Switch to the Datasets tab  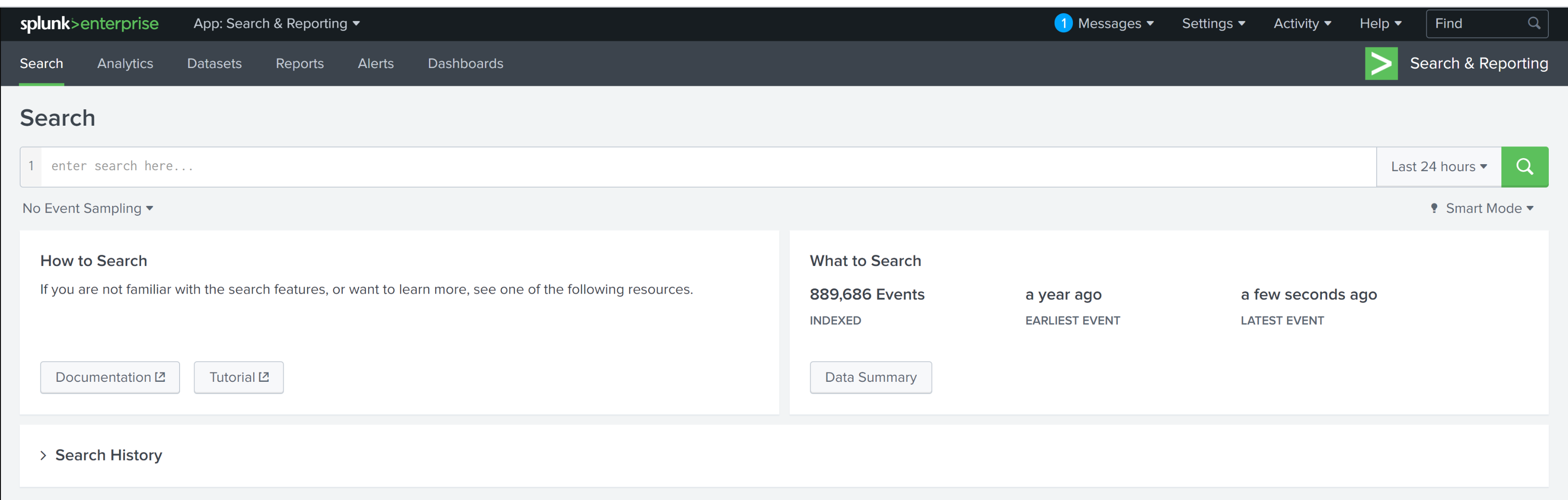tap(214, 63)
